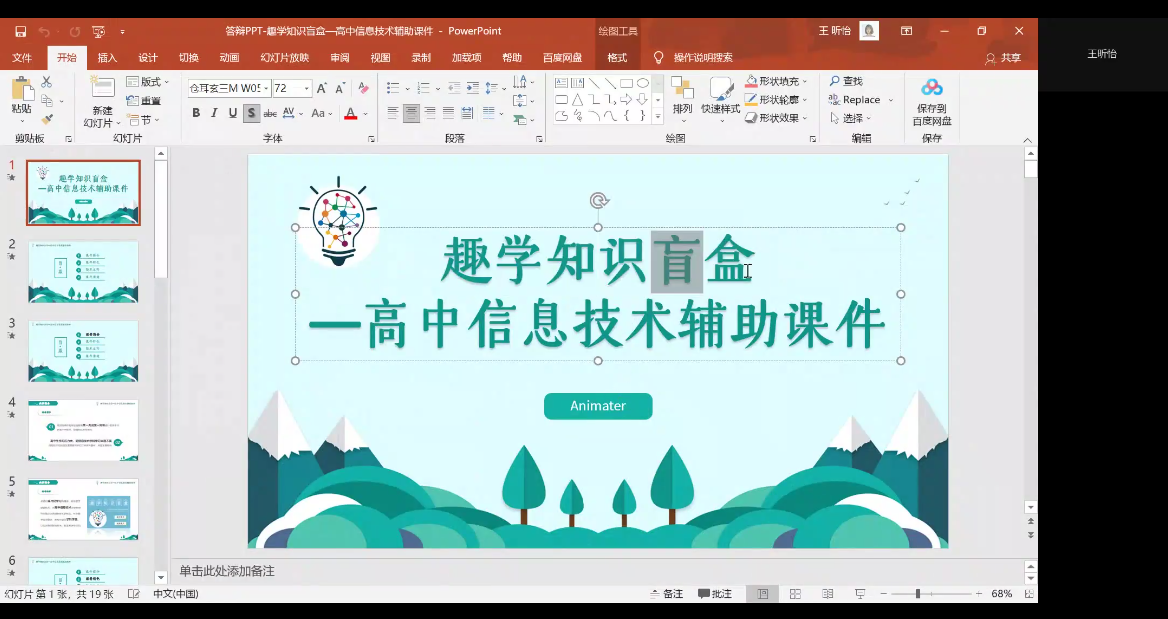Click the 选择 Select button
This screenshot has width=1168, height=619.
pos(851,118)
